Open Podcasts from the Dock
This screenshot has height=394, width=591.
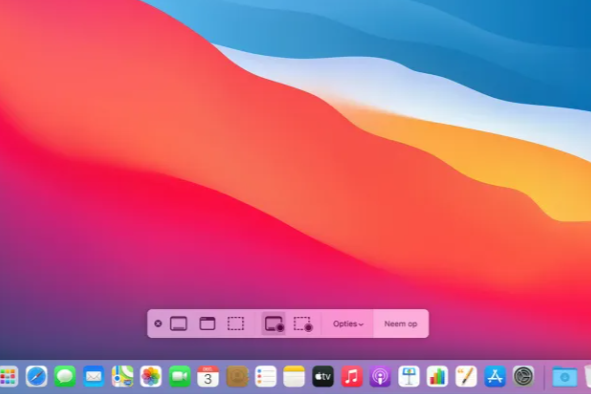click(380, 376)
